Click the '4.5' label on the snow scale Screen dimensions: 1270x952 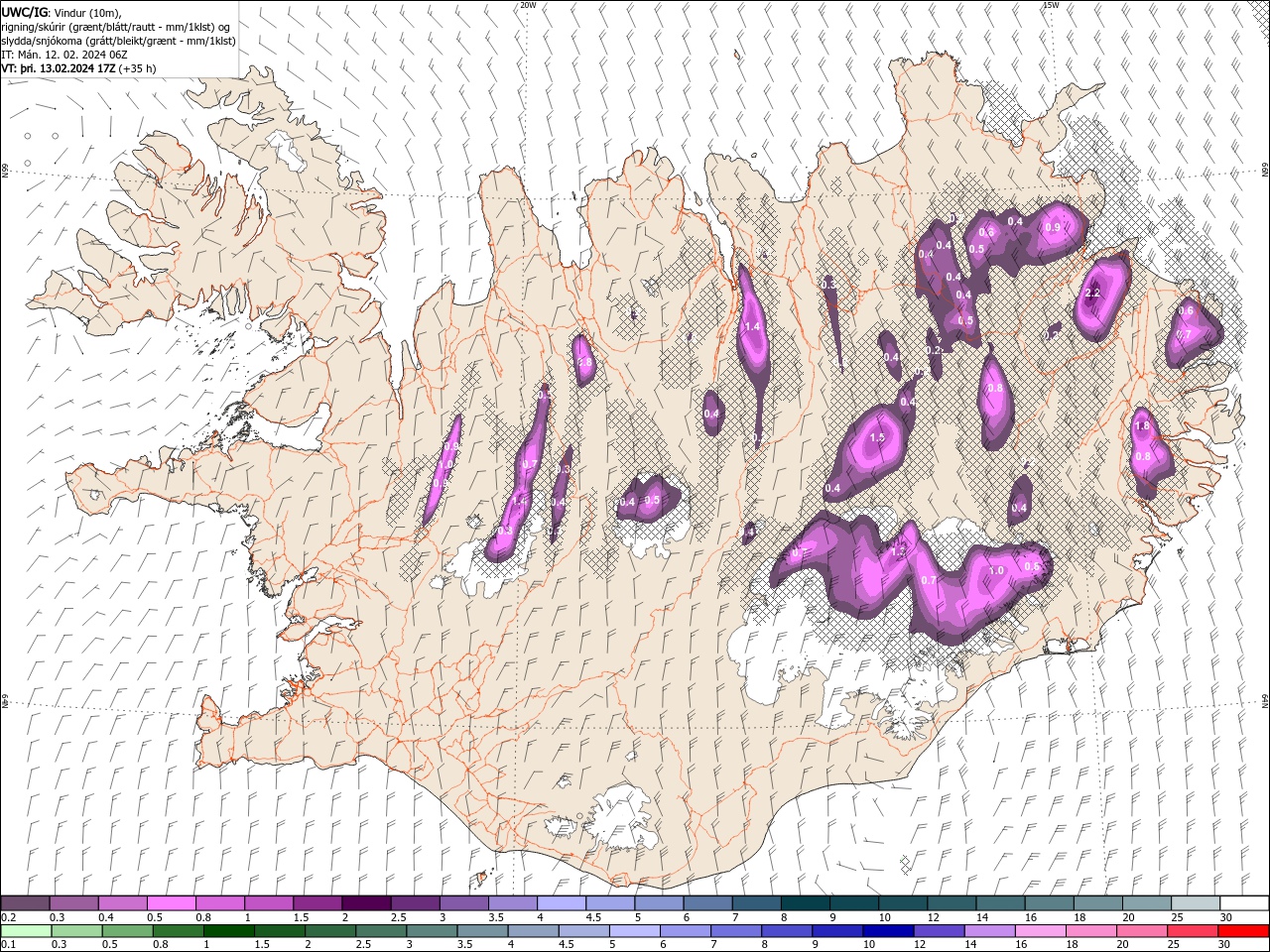point(593,917)
